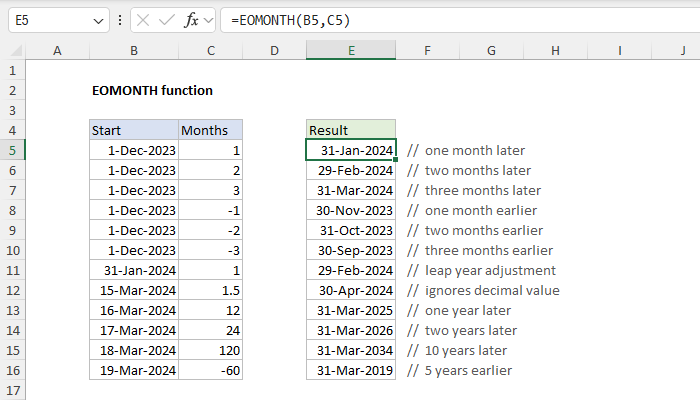Click start date cell 15-Mar-2024
The image size is (700, 400).
click(134, 291)
